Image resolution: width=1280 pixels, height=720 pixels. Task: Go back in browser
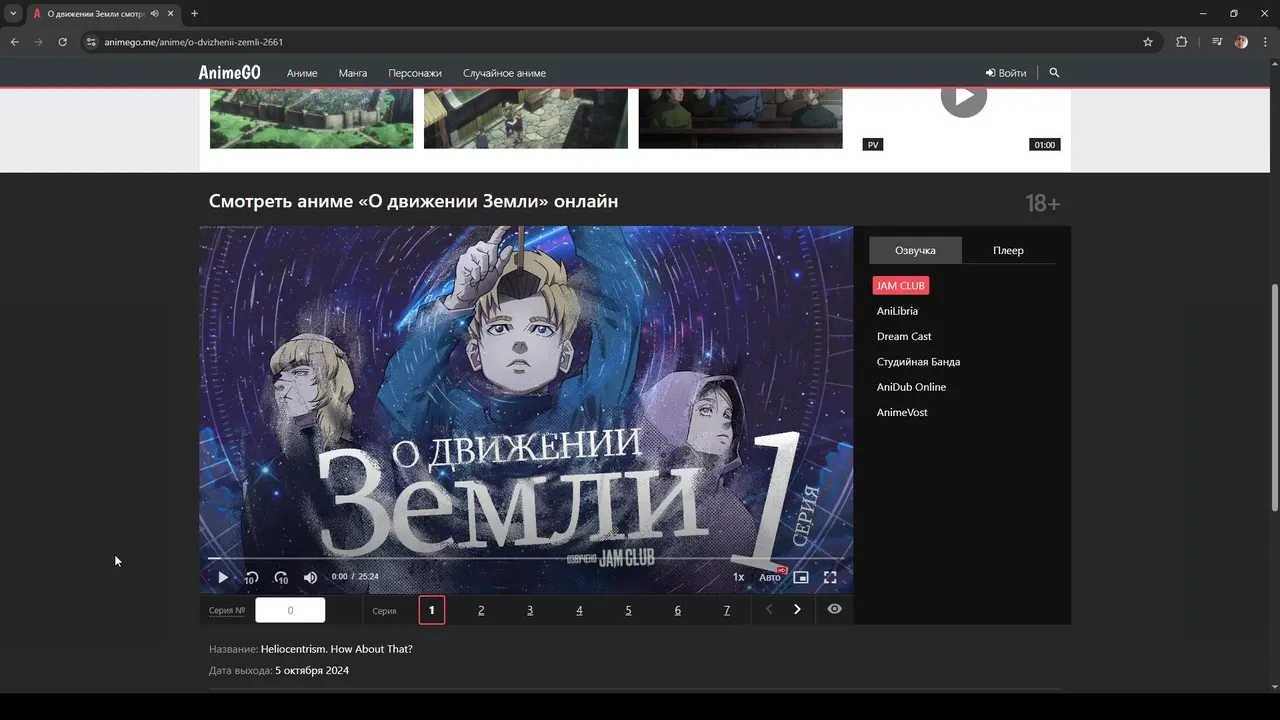click(15, 42)
